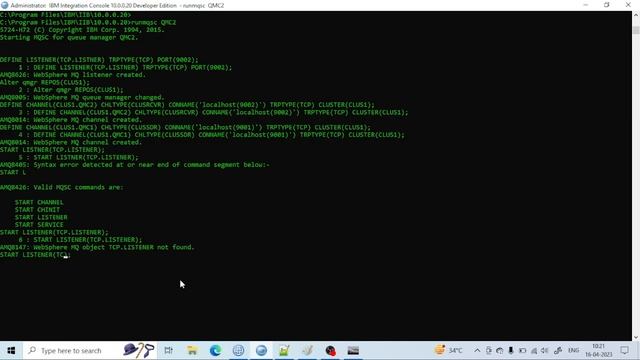
Task: Click the 'AMQ8405: Syntax error detected' line
Action: click(135, 165)
